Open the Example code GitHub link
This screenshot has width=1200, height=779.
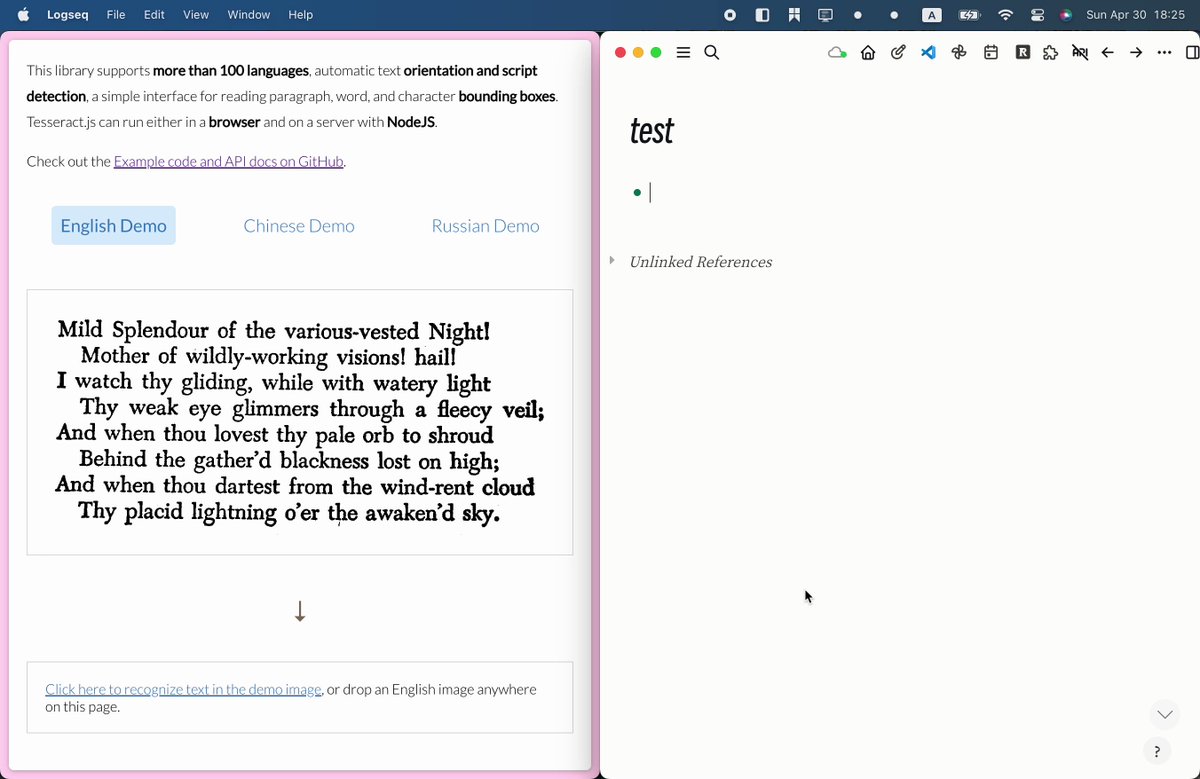click(228, 161)
